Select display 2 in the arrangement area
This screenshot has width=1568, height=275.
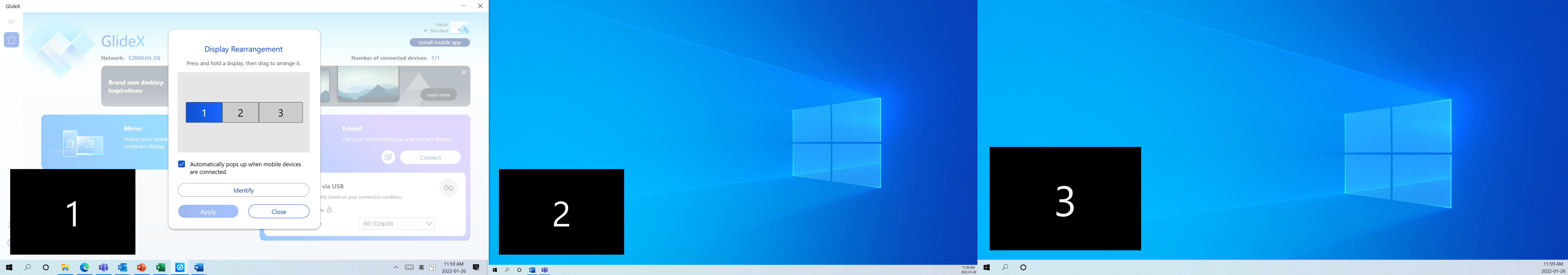(241, 113)
